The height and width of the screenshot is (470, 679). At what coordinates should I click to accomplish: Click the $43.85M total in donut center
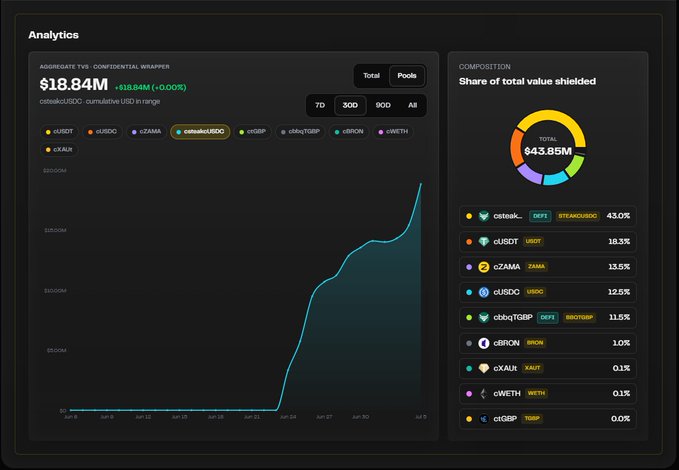click(548, 152)
